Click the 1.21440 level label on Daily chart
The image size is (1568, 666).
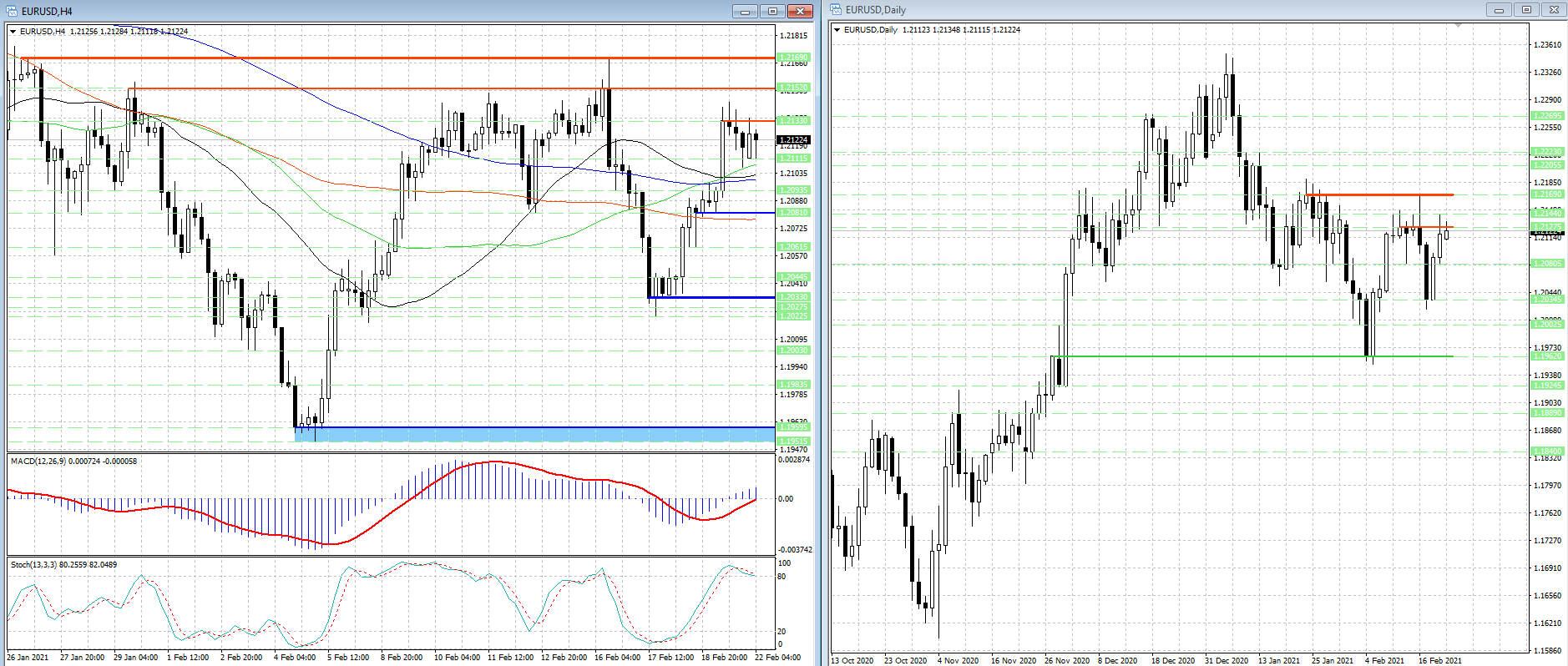1547,214
